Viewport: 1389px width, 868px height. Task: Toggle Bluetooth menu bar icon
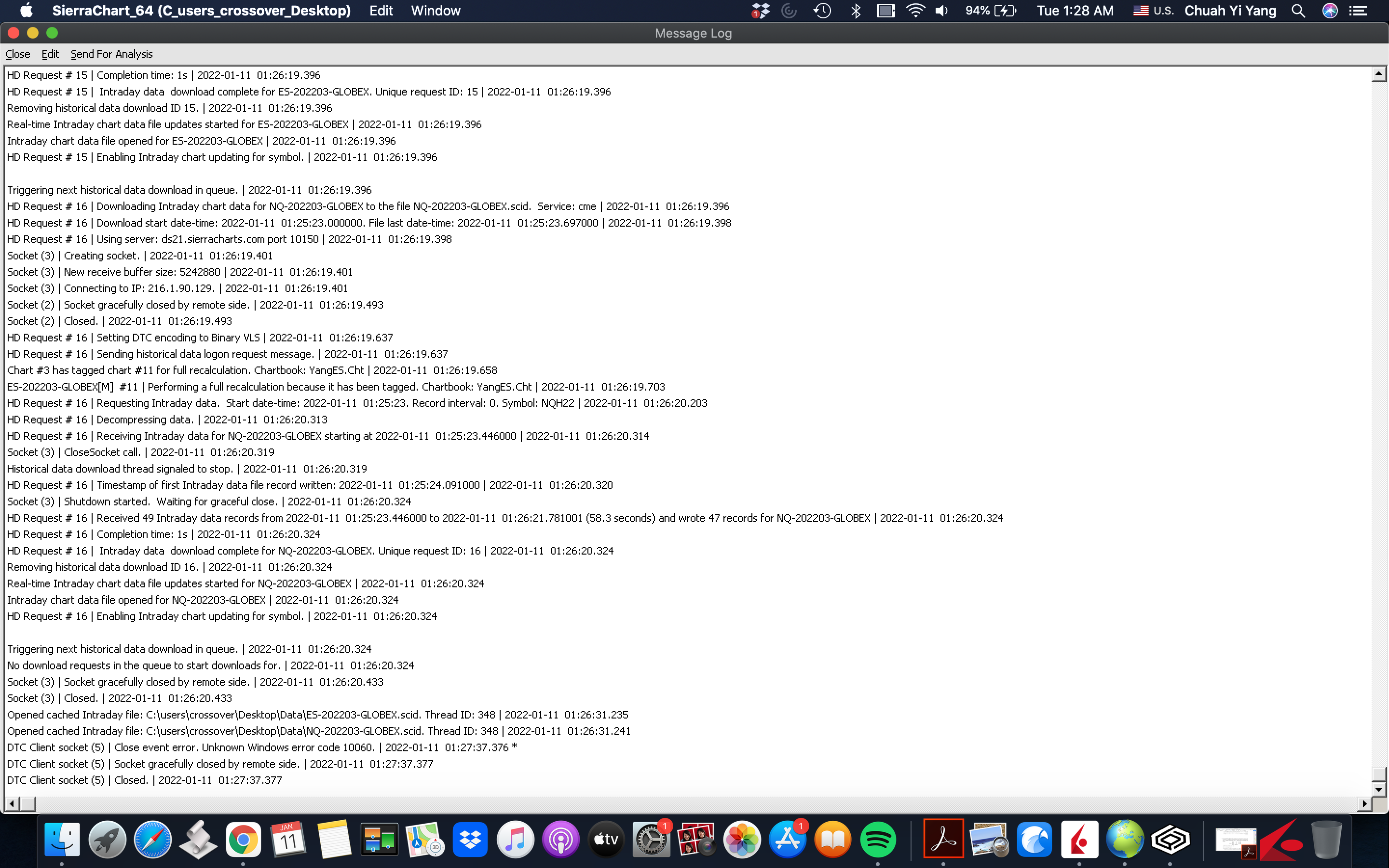pos(856,11)
